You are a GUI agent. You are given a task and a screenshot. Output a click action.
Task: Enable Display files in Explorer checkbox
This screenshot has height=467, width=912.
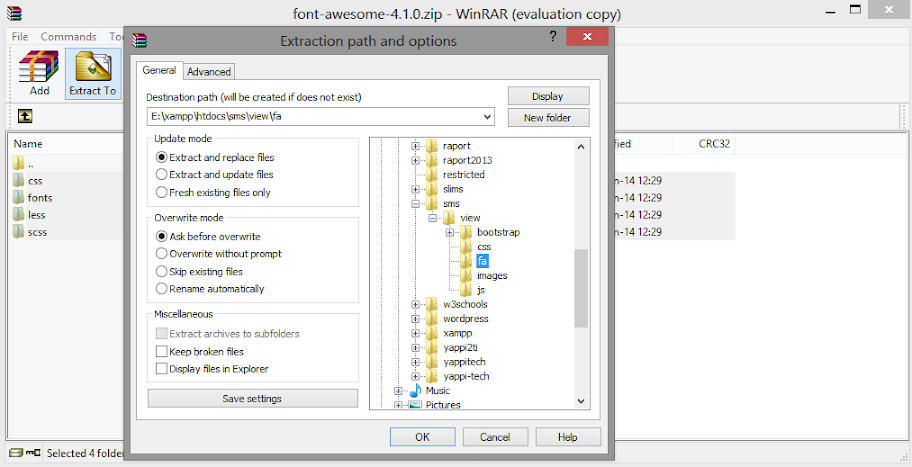(x=162, y=369)
